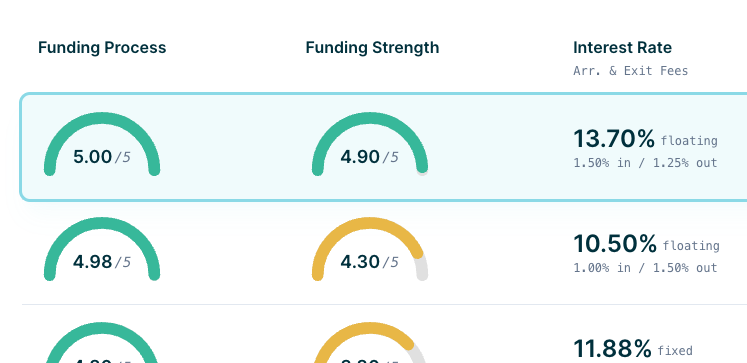
Task: Click the 11.88% fixed interest rate
Action: point(633,349)
